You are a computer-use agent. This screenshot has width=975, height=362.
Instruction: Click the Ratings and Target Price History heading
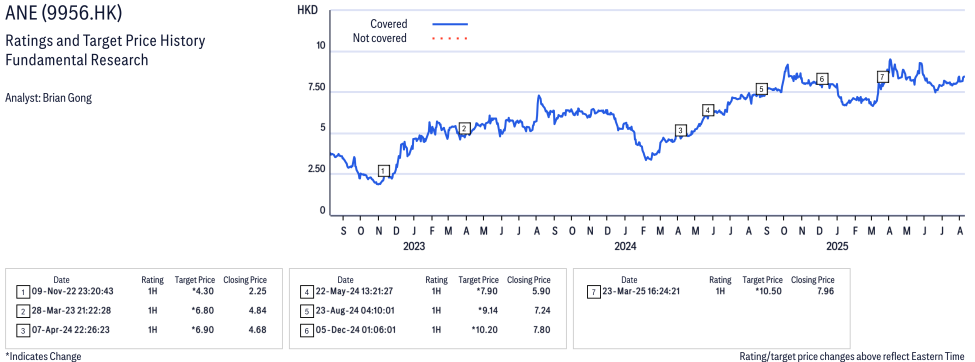105,42
